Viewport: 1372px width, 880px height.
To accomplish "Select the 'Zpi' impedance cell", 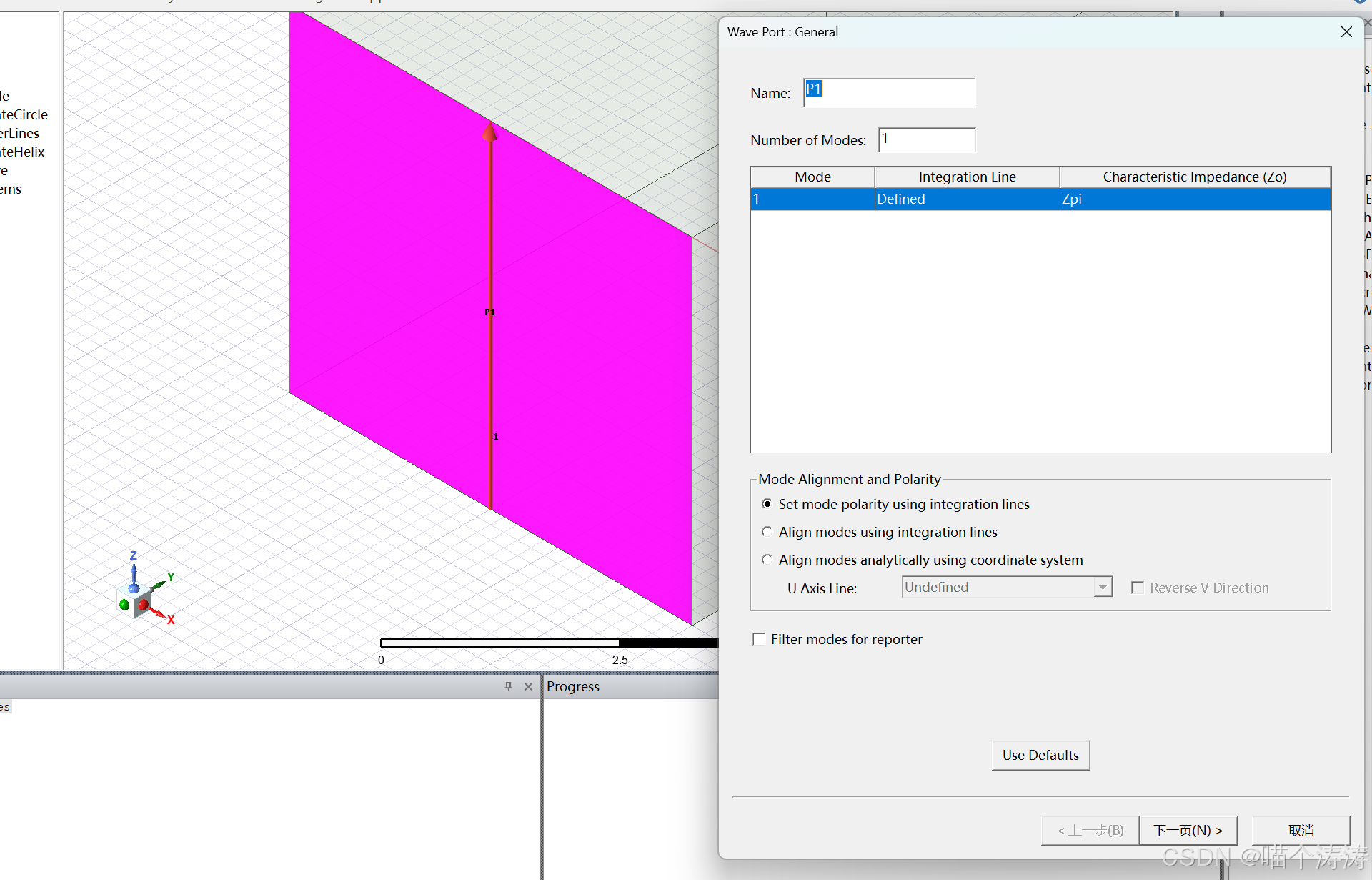I will (1195, 199).
